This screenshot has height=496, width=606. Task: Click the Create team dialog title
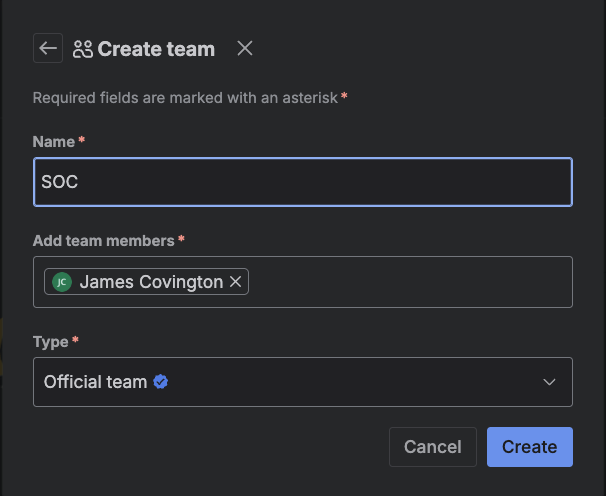tap(156, 49)
